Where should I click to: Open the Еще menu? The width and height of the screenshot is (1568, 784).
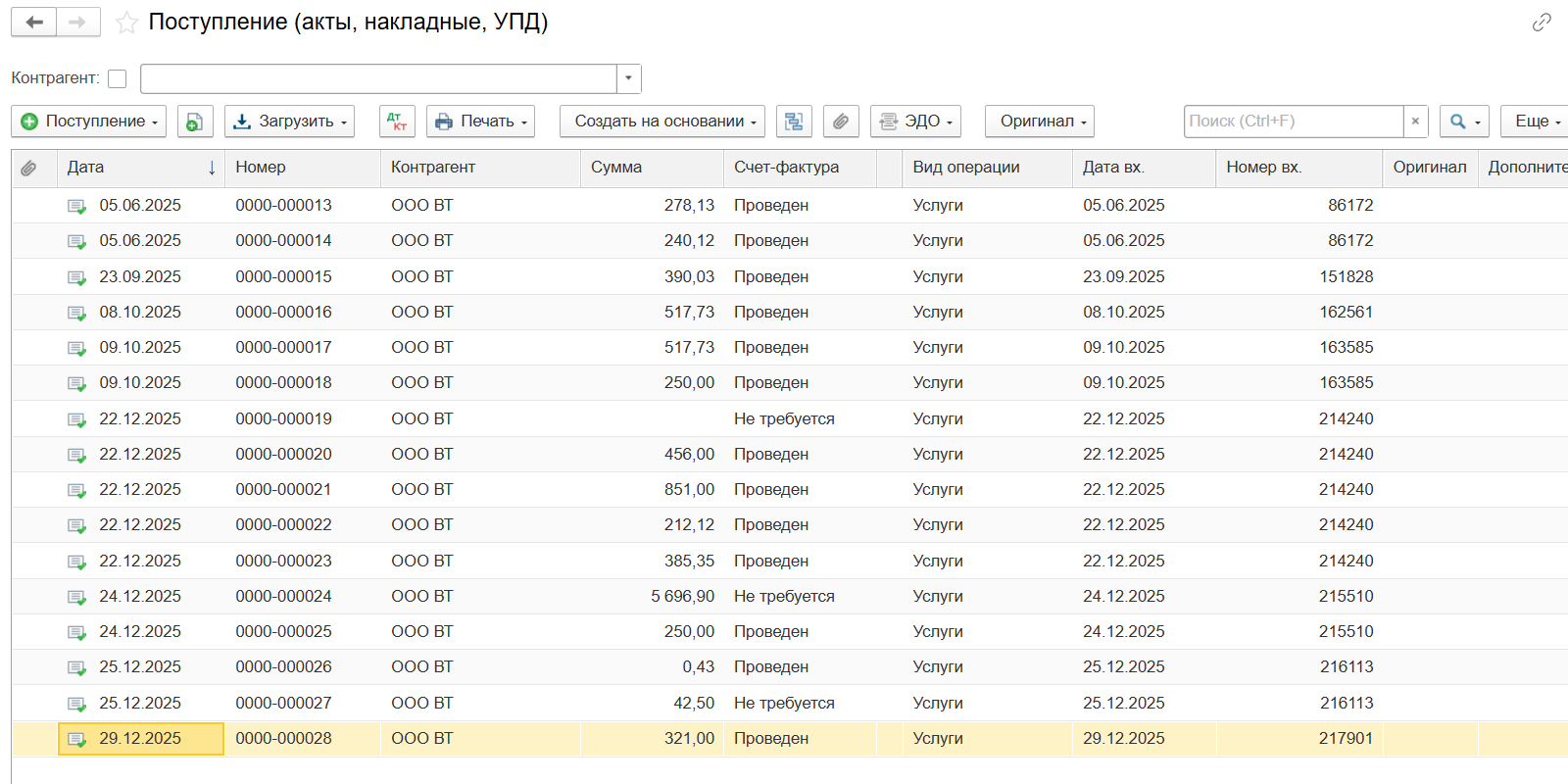[1537, 122]
